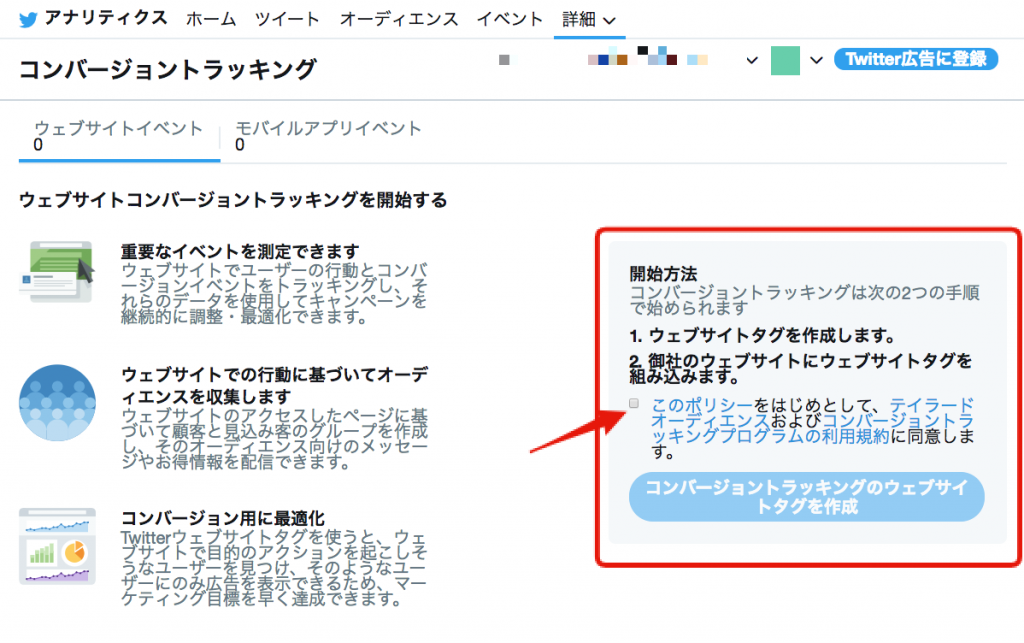Viewport: 1024px width, 643px height.
Task: Click the アナリティクス brand title
Action: [x=106, y=18]
